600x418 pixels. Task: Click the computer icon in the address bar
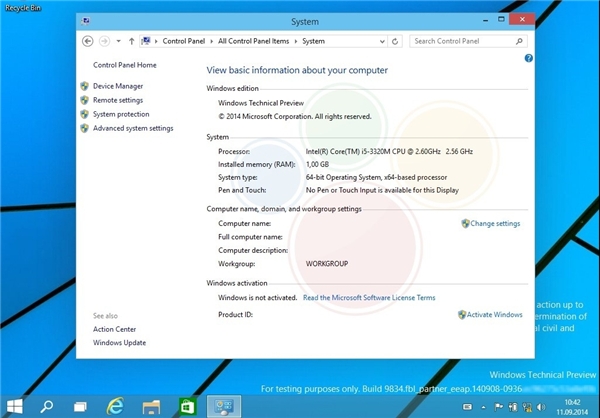point(146,41)
